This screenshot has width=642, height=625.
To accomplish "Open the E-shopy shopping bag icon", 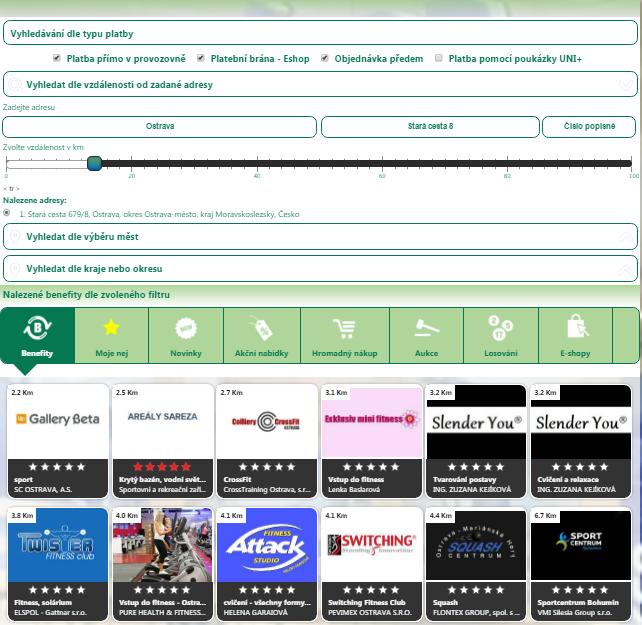I will (x=577, y=328).
